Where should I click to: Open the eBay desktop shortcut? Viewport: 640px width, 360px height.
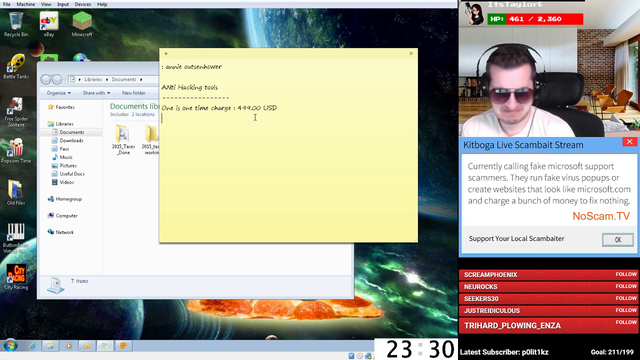coord(49,24)
